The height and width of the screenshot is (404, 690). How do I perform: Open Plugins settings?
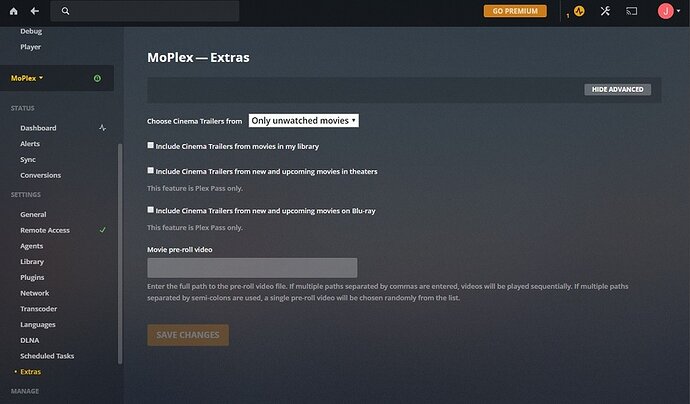tap(32, 277)
